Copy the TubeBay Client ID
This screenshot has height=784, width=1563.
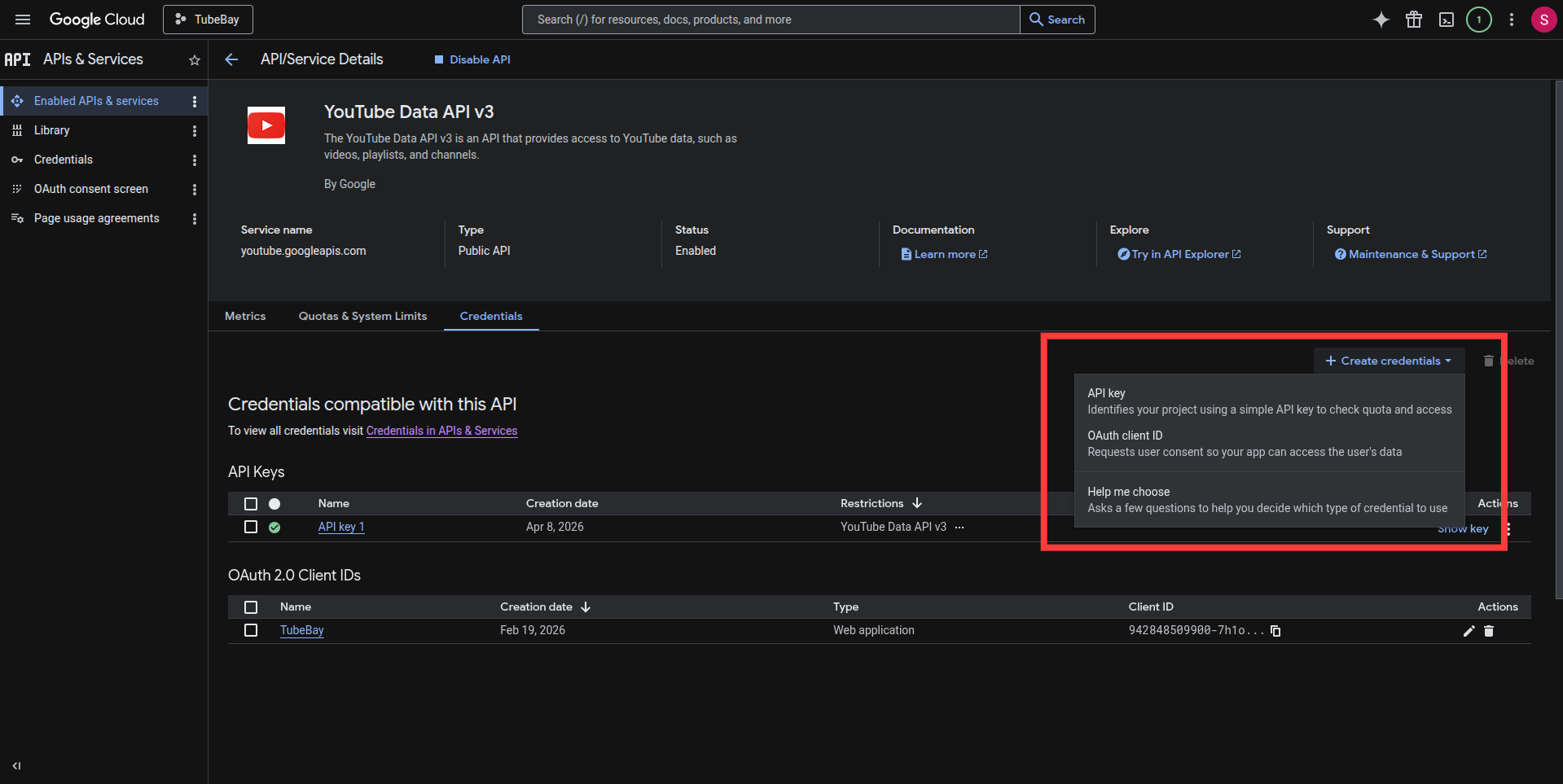coord(1275,631)
